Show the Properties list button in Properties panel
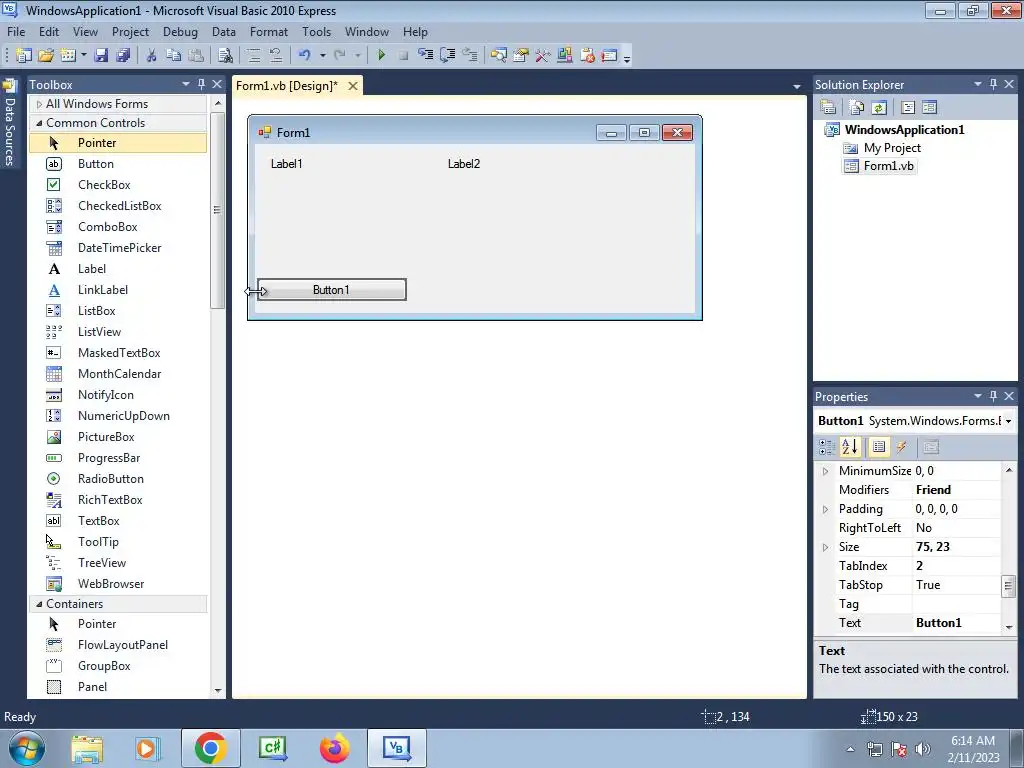Image resolution: width=1024 pixels, height=768 pixels. 879,447
